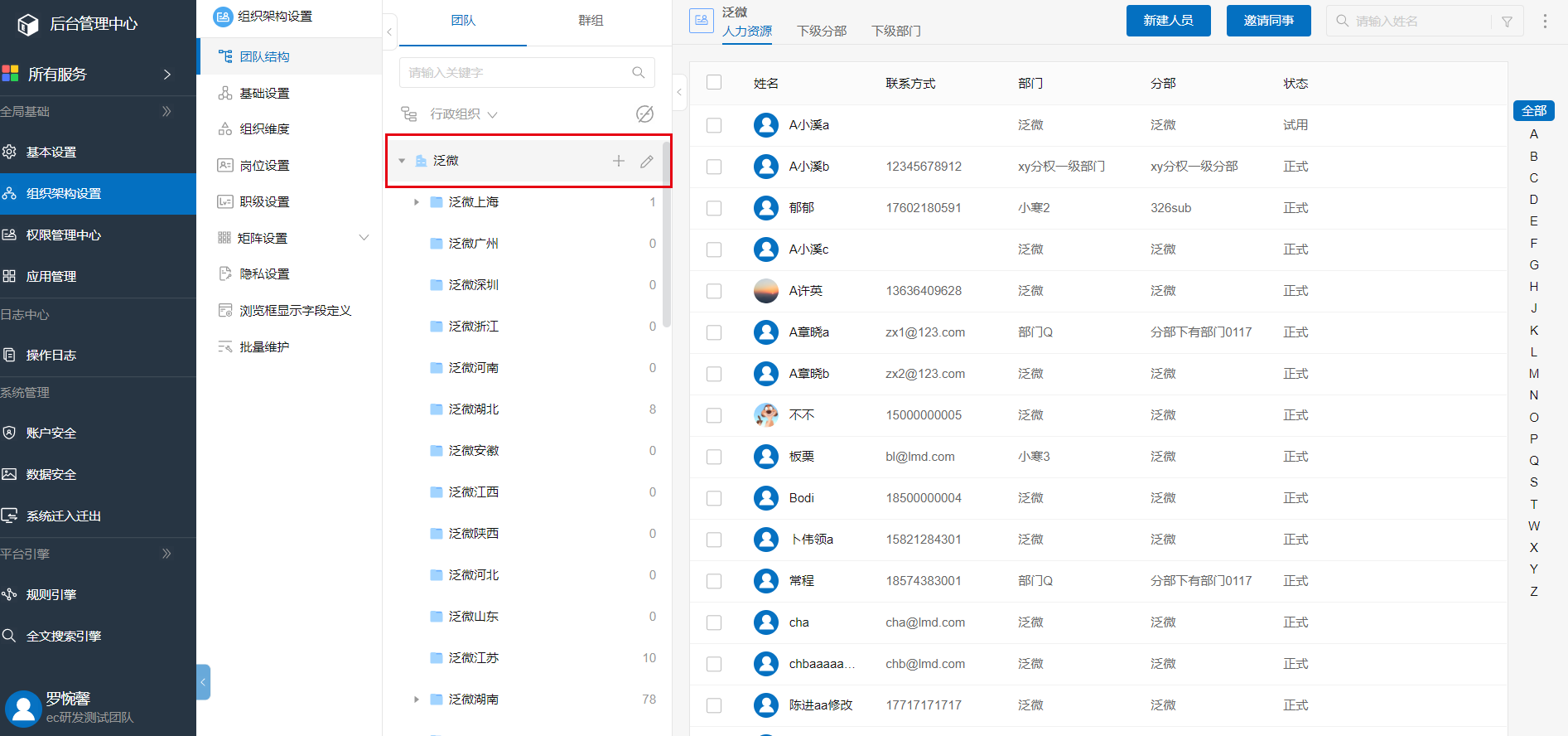Open 权限管理中心 via its sidebar icon
1568x736 pixels.
click(x=9, y=235)
